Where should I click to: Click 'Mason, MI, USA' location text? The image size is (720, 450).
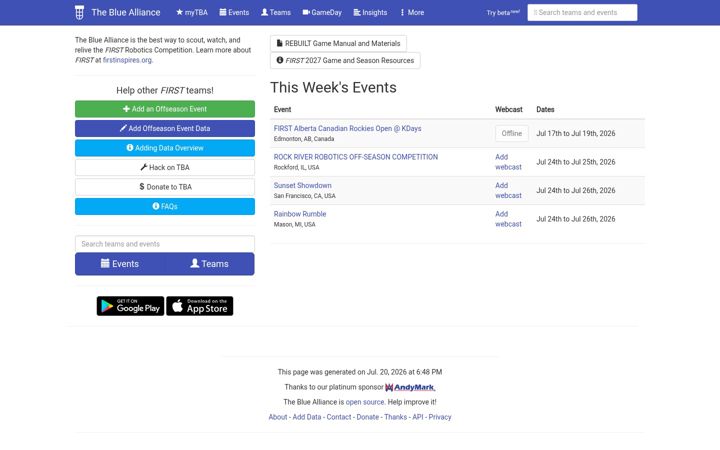click(x=294, y=225)
